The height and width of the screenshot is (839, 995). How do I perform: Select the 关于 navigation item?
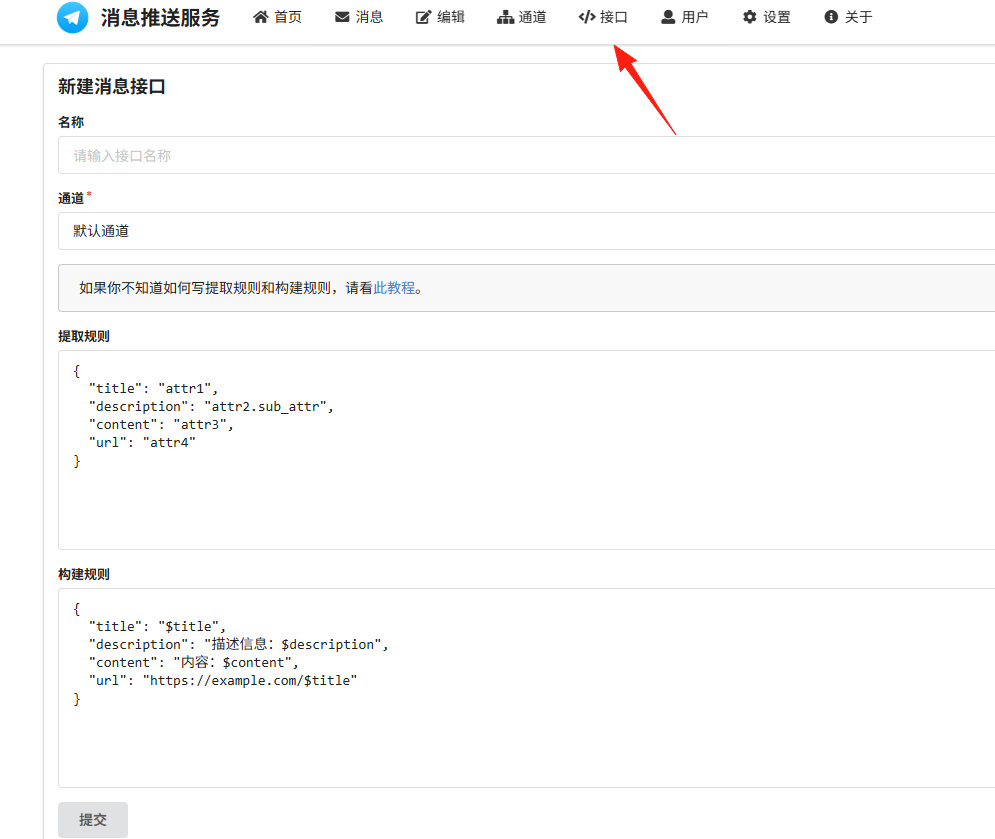(x=848, y=17)
